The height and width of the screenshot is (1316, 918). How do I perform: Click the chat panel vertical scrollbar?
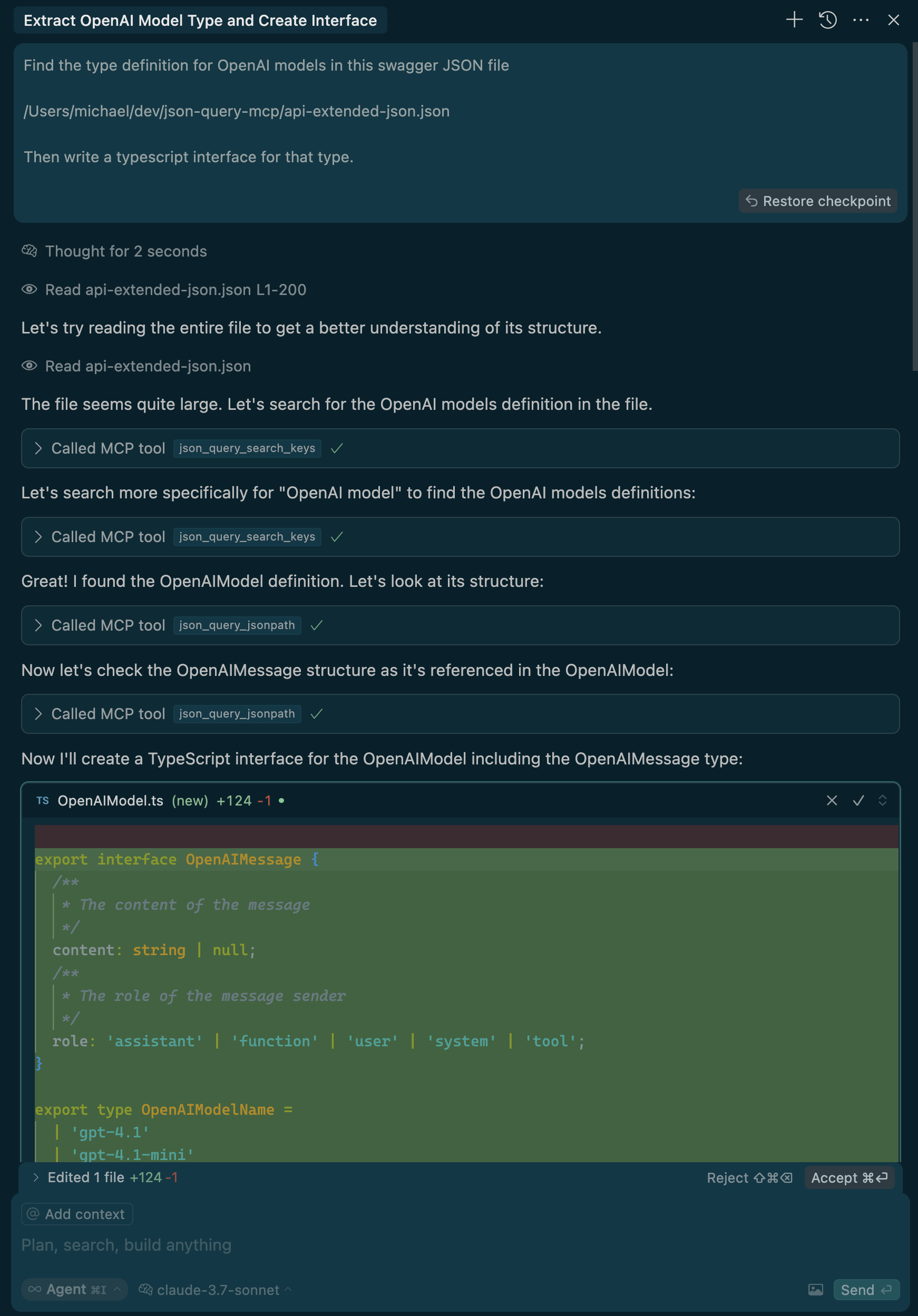[x=914, y=207]
